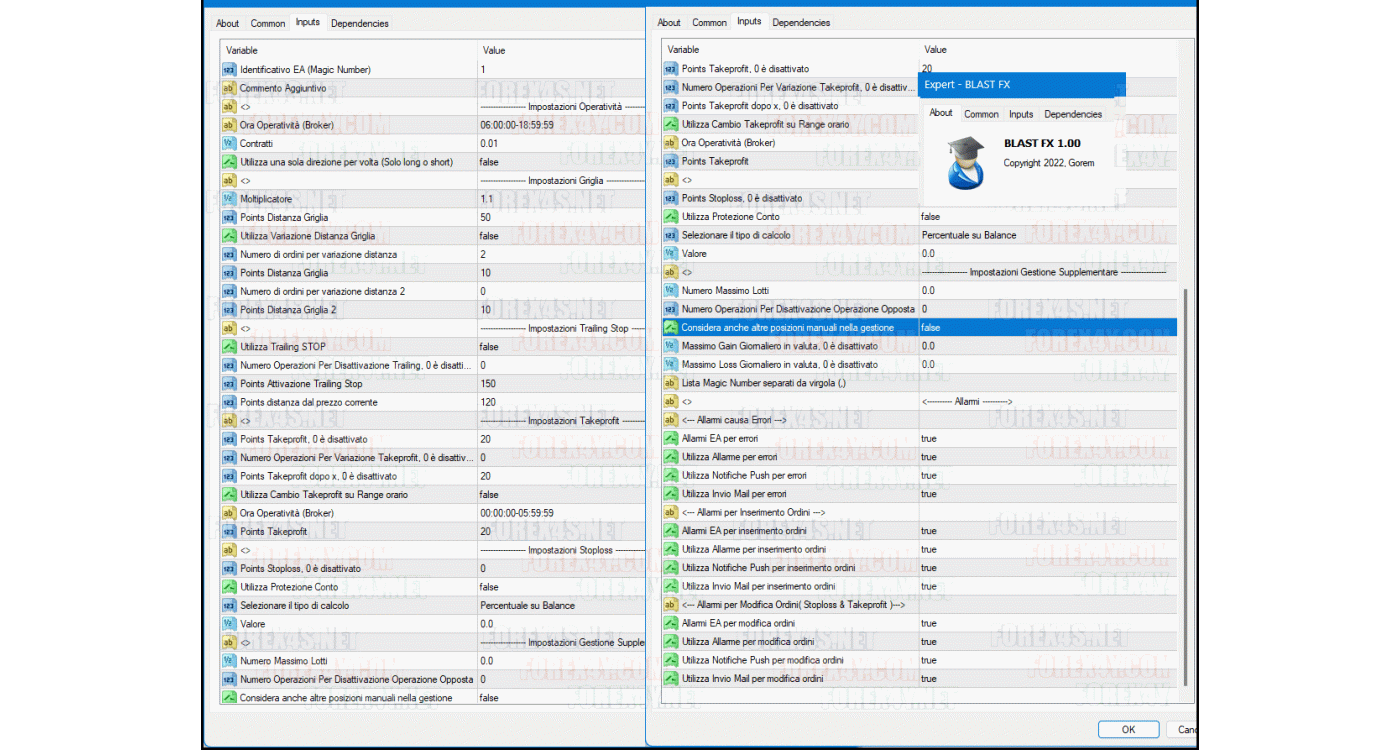The width and height of the screenshot is (1400, 750).
Task: Click the BLAST FX graduate expert icon
Action: (x=965, y=162)
